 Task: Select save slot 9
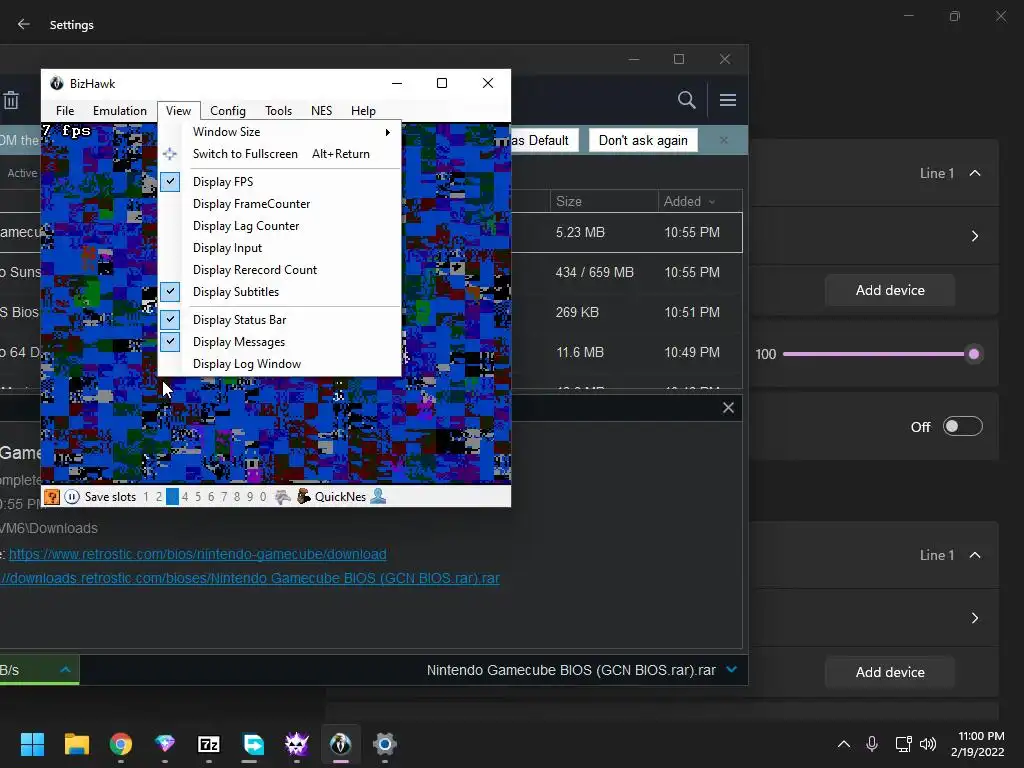tap(250, 497)
